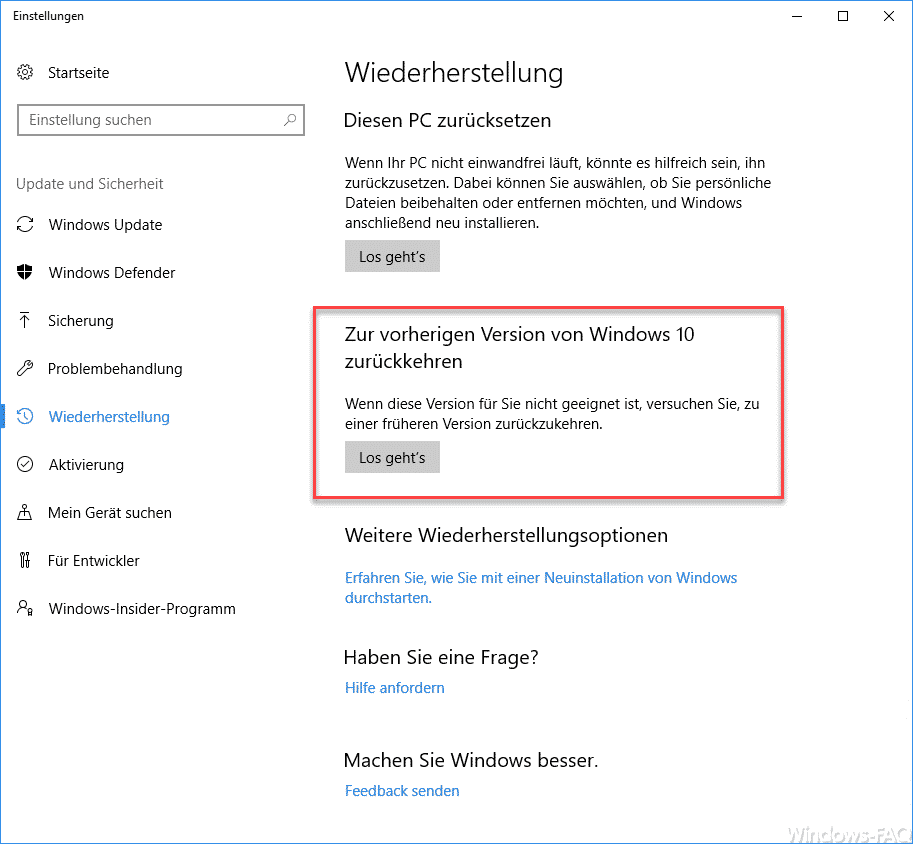This screenshot has height=844, width=913.
Task: Click the Hilfe anfordern link
Action: pos(395,688)
